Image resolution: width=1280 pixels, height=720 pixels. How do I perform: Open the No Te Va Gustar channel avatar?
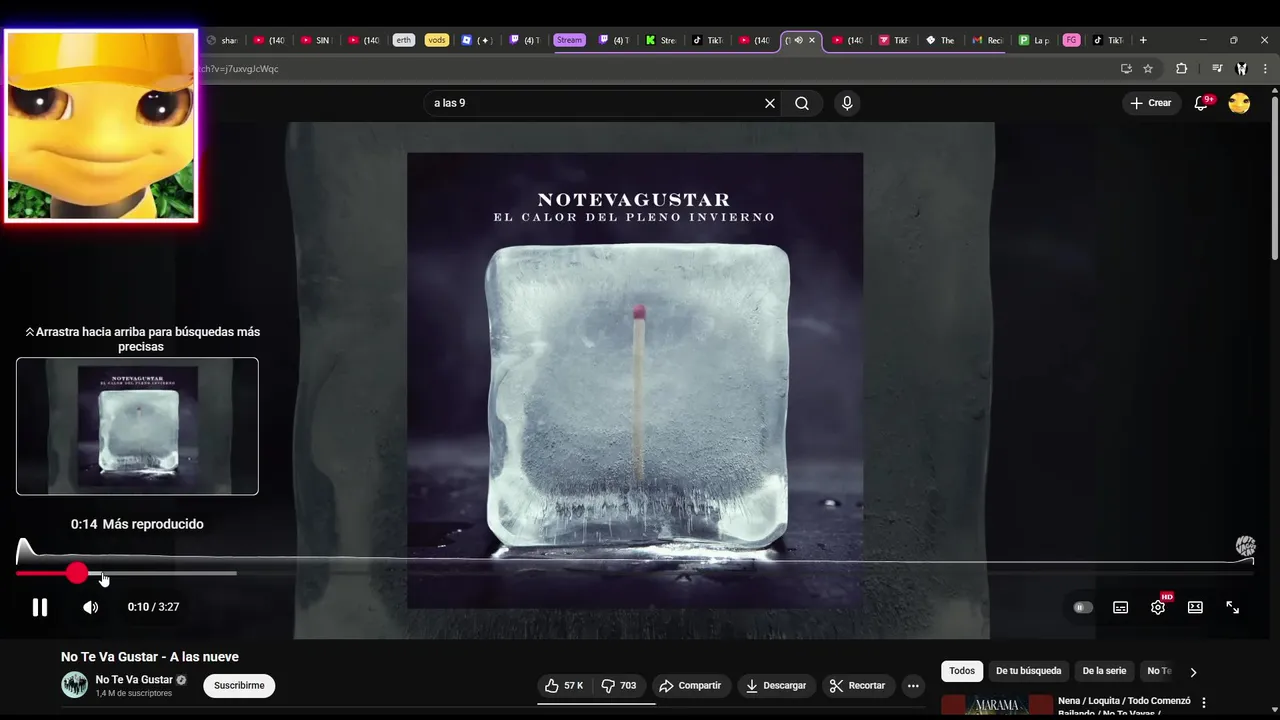pyautogui.click(x=75, y=685)
